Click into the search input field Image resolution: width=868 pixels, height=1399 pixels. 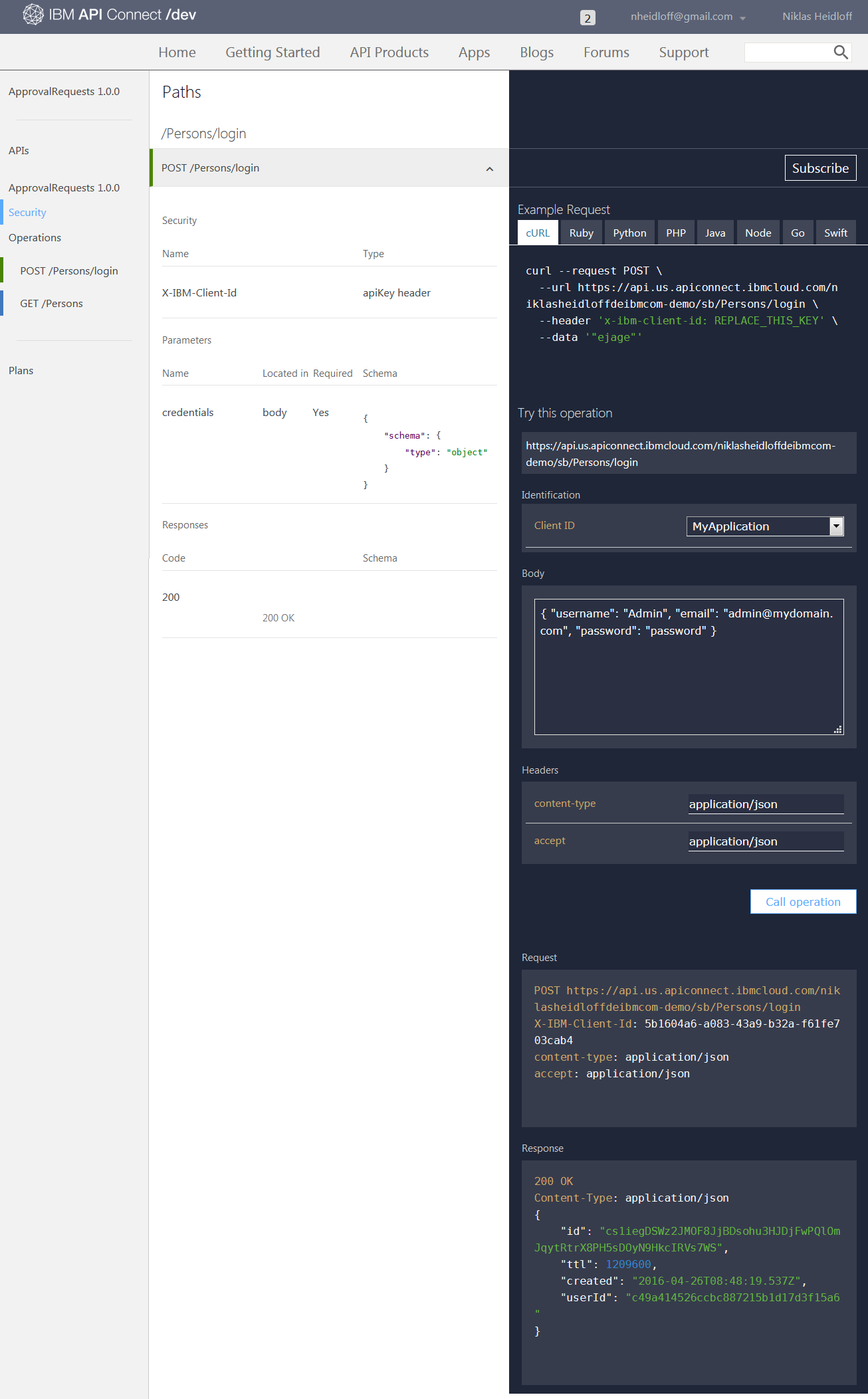pyautogui.click(x=788, y=53)
